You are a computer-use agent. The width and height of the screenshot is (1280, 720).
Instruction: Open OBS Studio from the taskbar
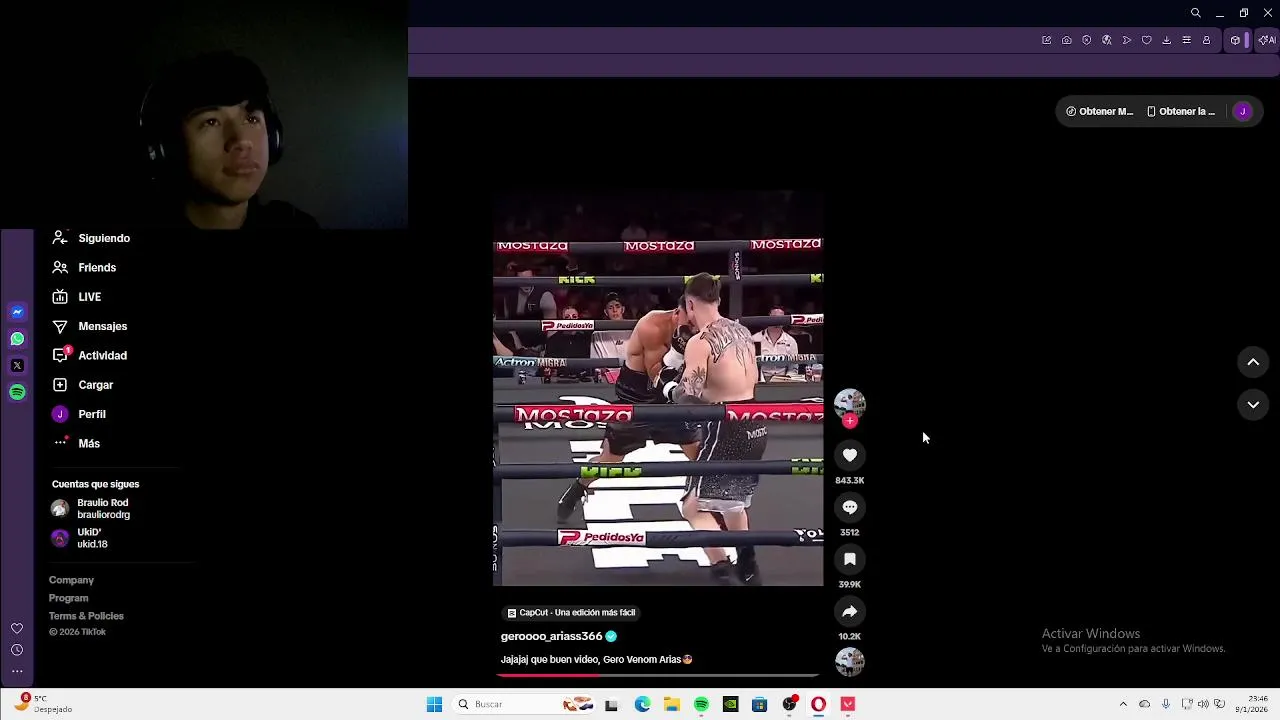[790, 704]
